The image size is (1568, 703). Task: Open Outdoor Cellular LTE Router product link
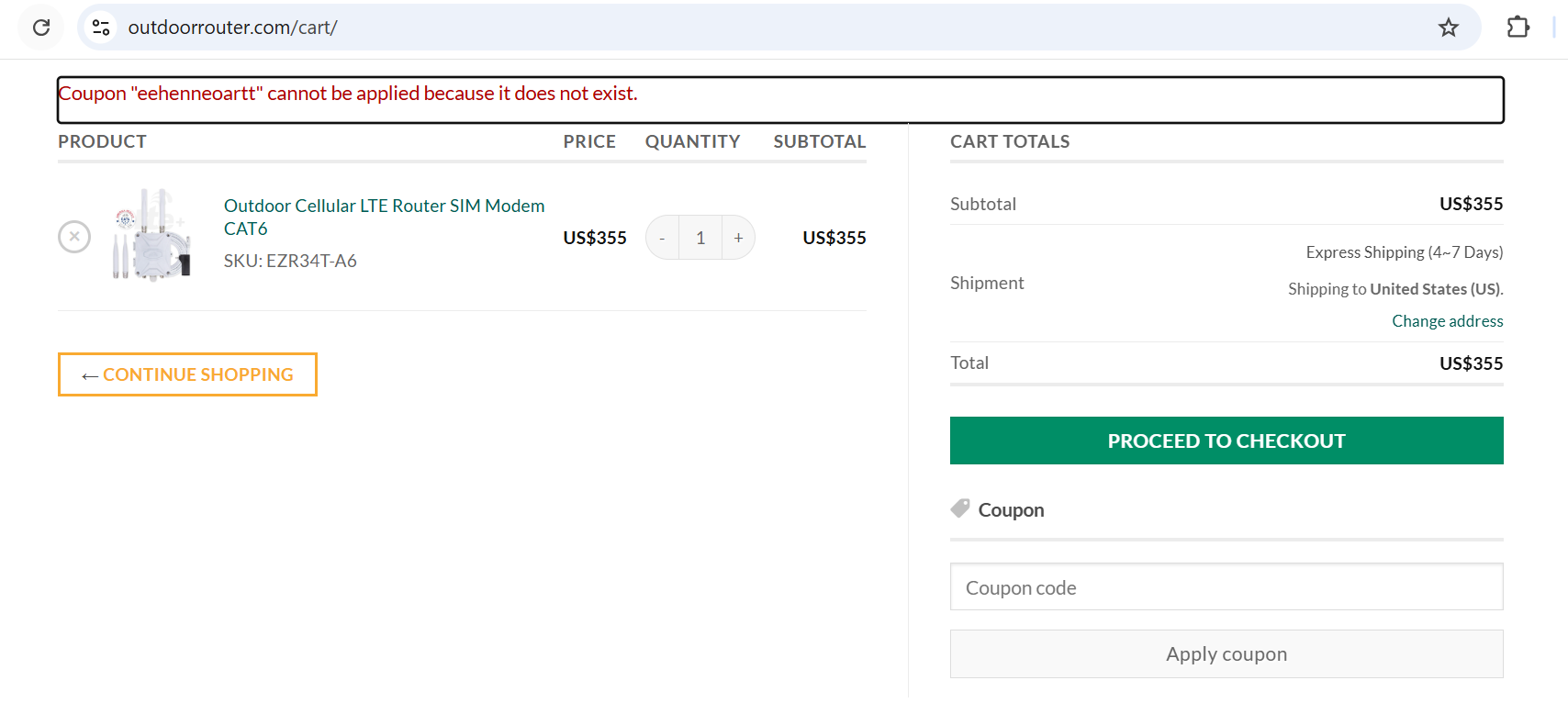click(384, 217)
